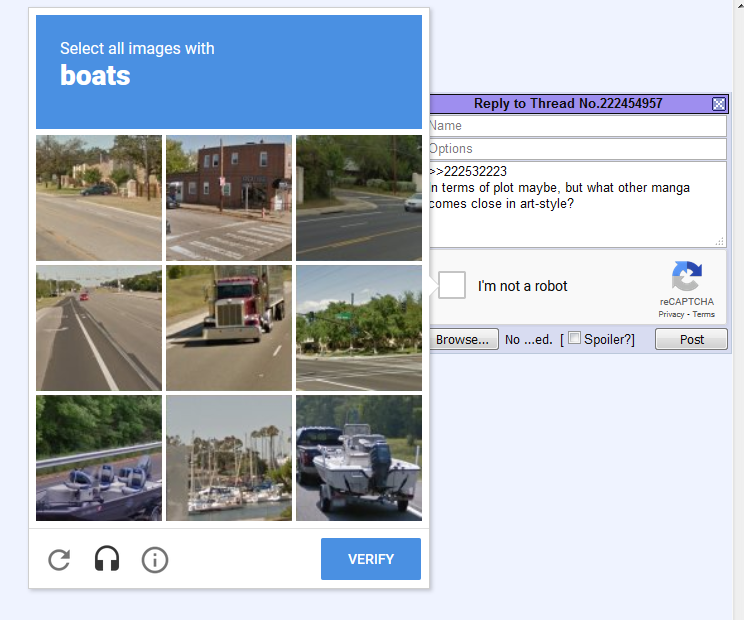Click inside the comment text area
The height and width of the screenshot is (620, 744).
click(x=577, y=204)
